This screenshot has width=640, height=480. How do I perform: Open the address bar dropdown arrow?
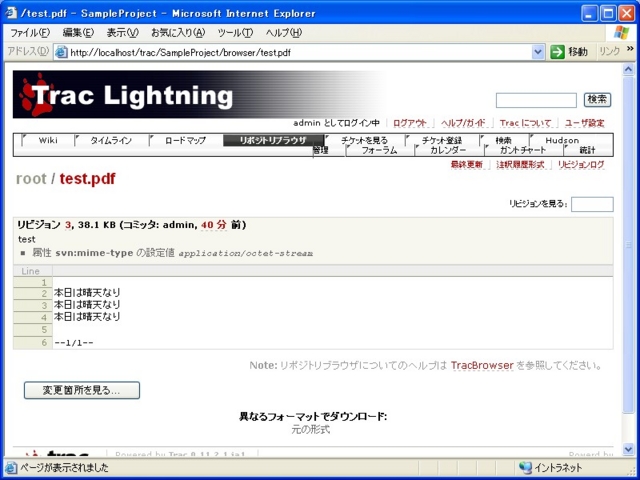pos(538,52)
